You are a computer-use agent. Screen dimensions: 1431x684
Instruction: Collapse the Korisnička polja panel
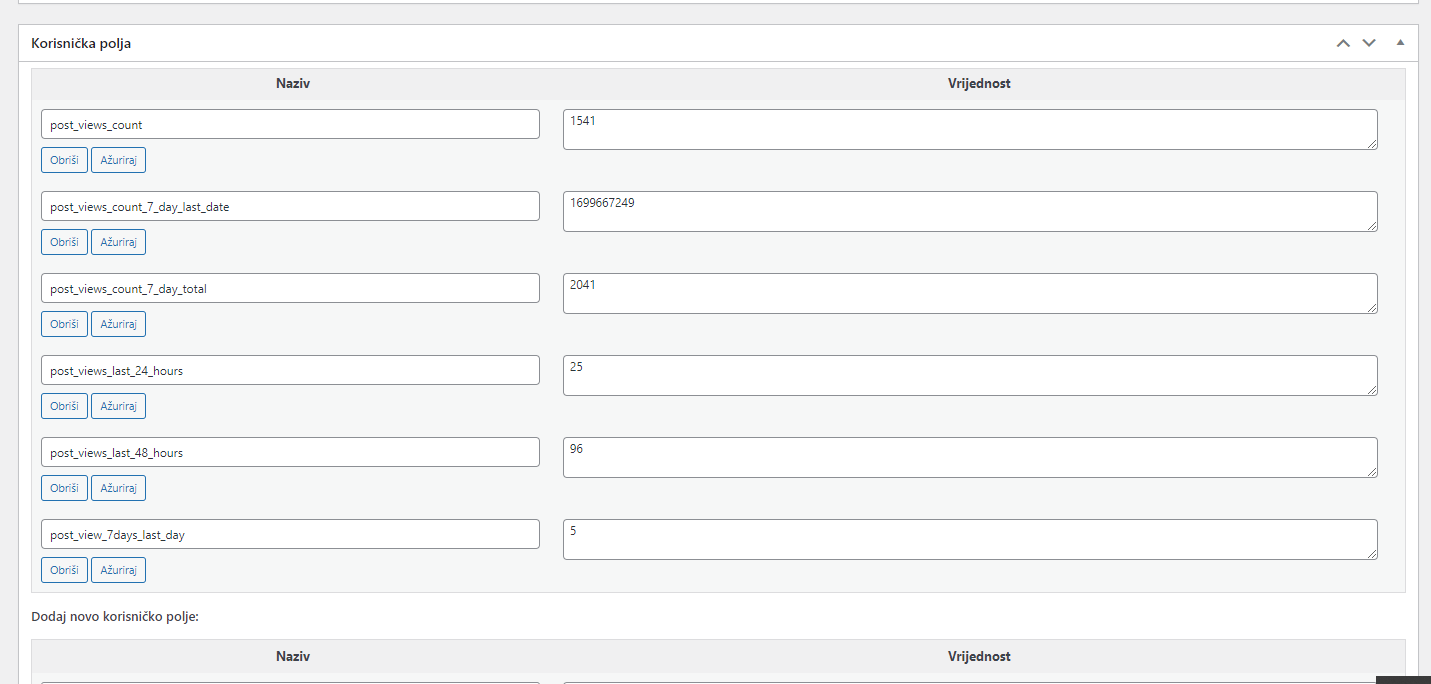1400,43
